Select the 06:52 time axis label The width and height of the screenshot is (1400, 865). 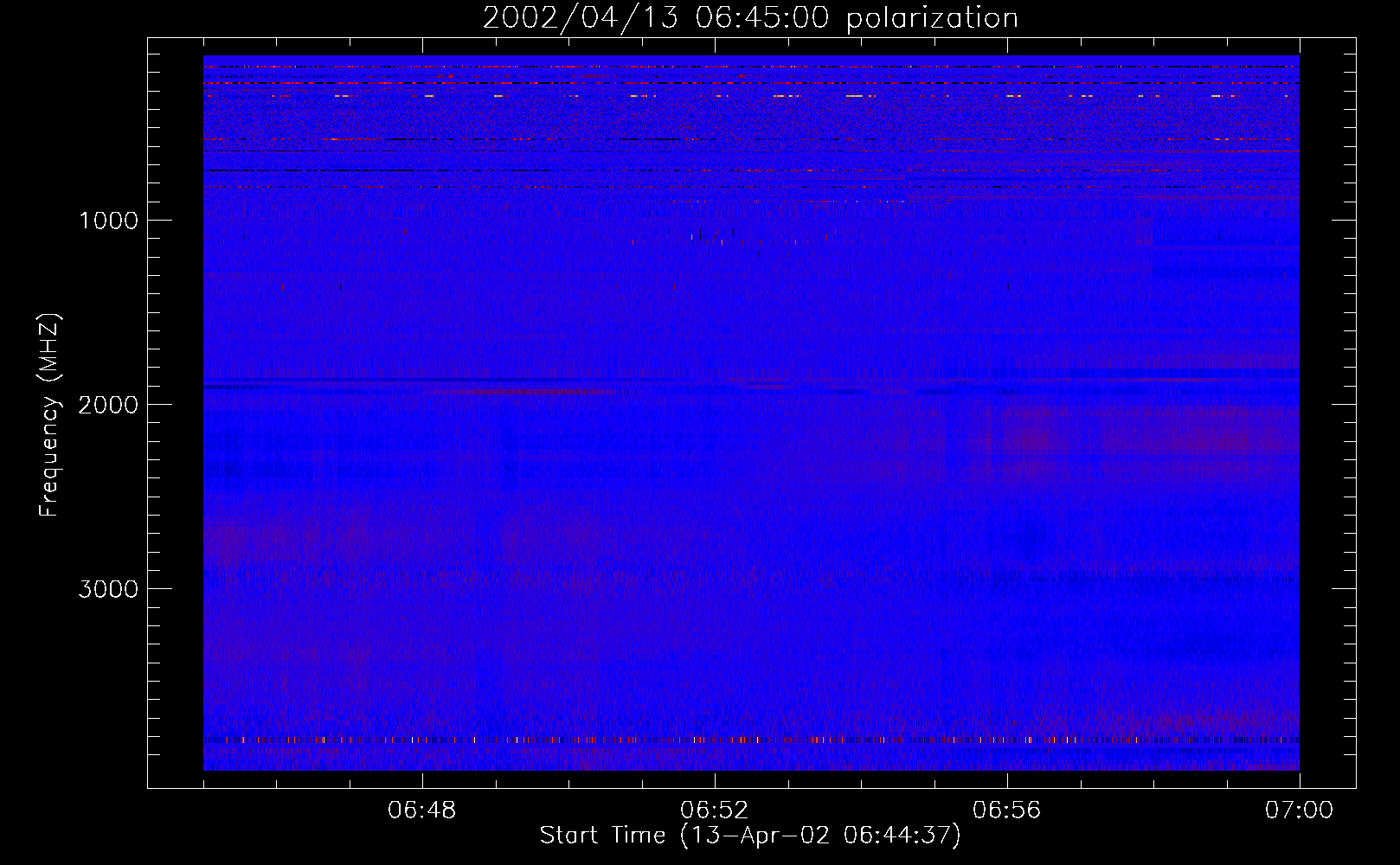[714, 810]
